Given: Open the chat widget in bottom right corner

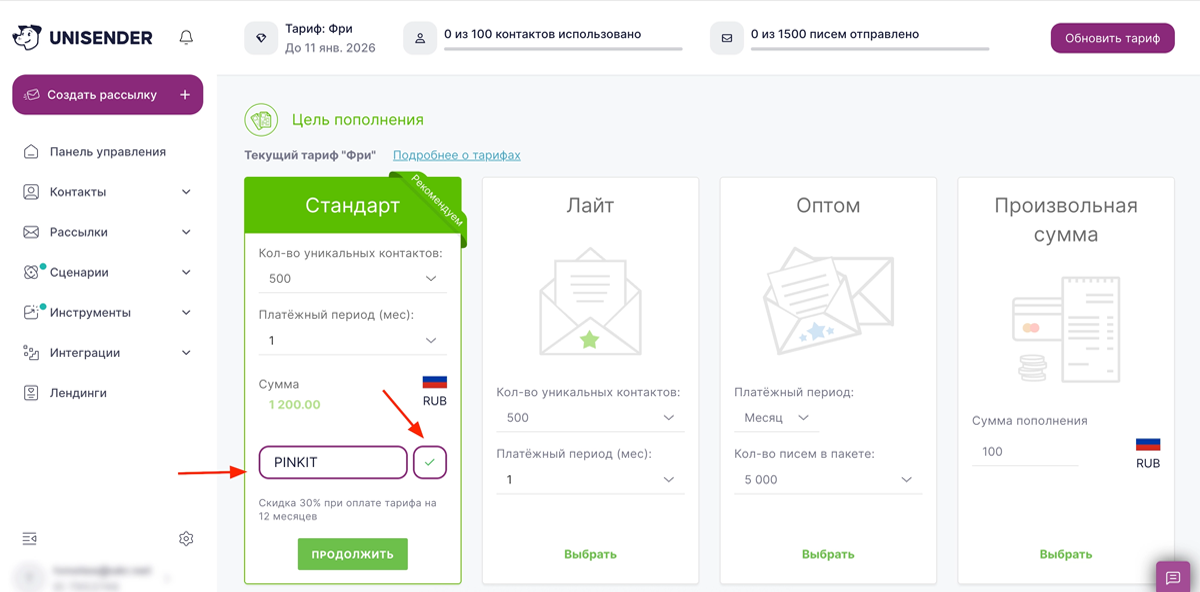Looking at the screenshot, I should coord(1174,577).
